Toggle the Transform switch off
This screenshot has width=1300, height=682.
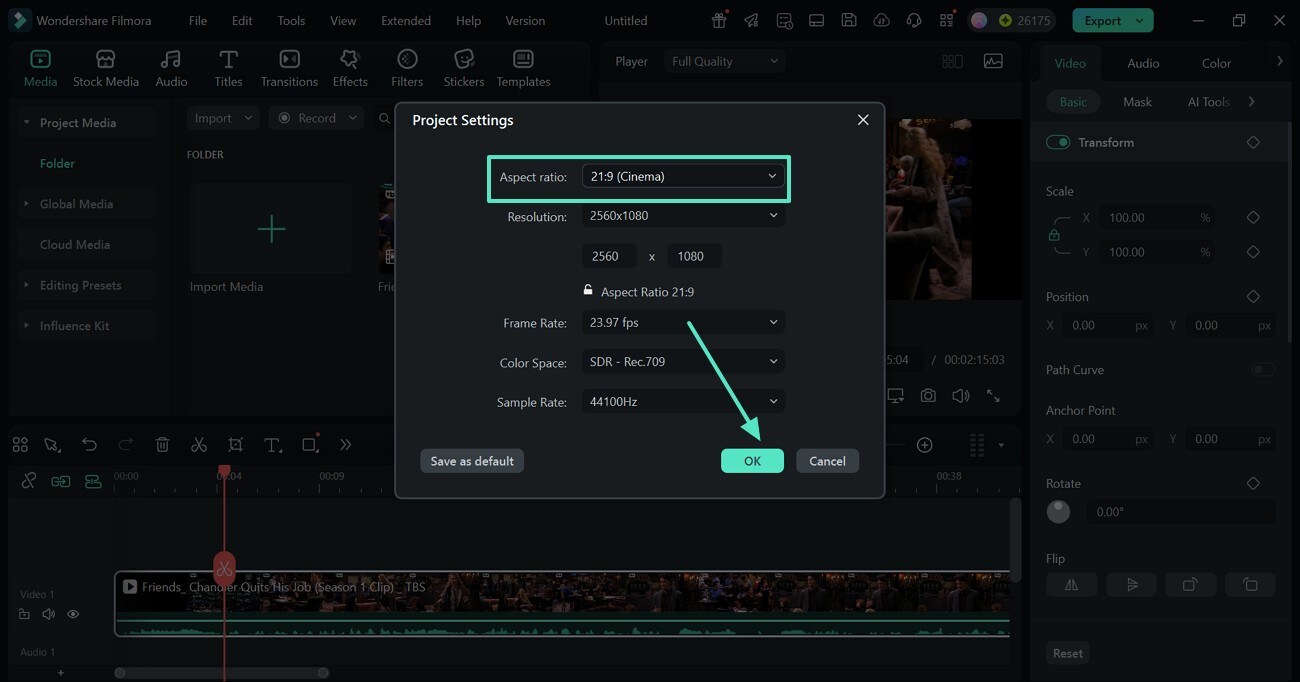coord(1058,141)
